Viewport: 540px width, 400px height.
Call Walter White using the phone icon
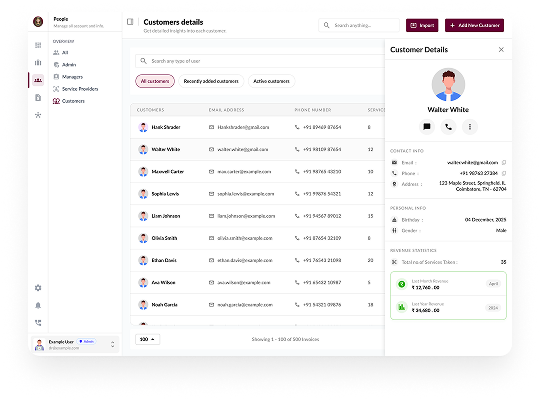[x=448, y=127]
